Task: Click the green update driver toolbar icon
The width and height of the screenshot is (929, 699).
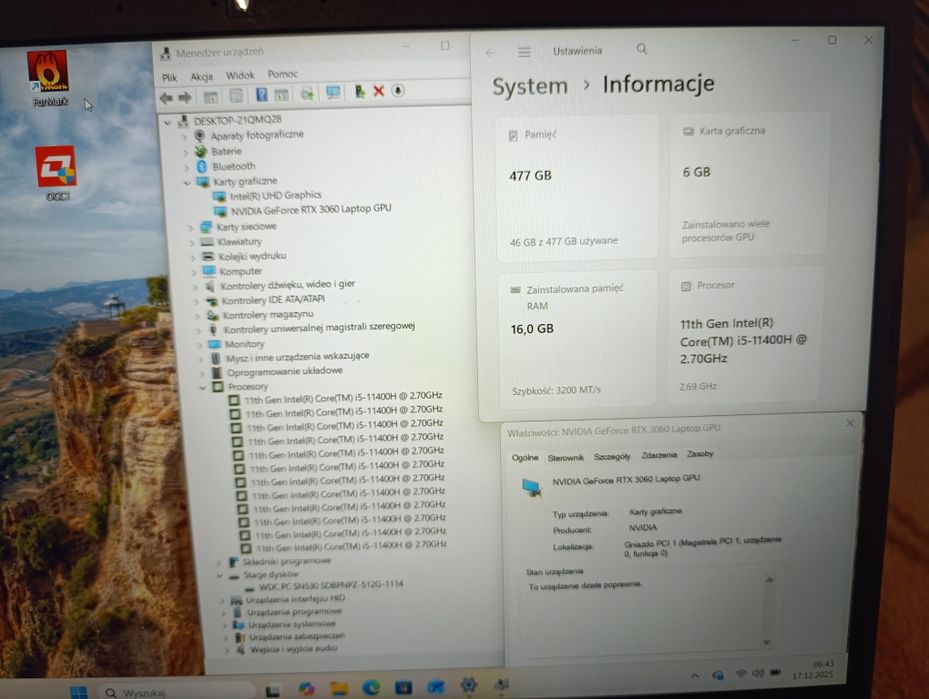Action: pyautogui.click(x=359, y=91)
